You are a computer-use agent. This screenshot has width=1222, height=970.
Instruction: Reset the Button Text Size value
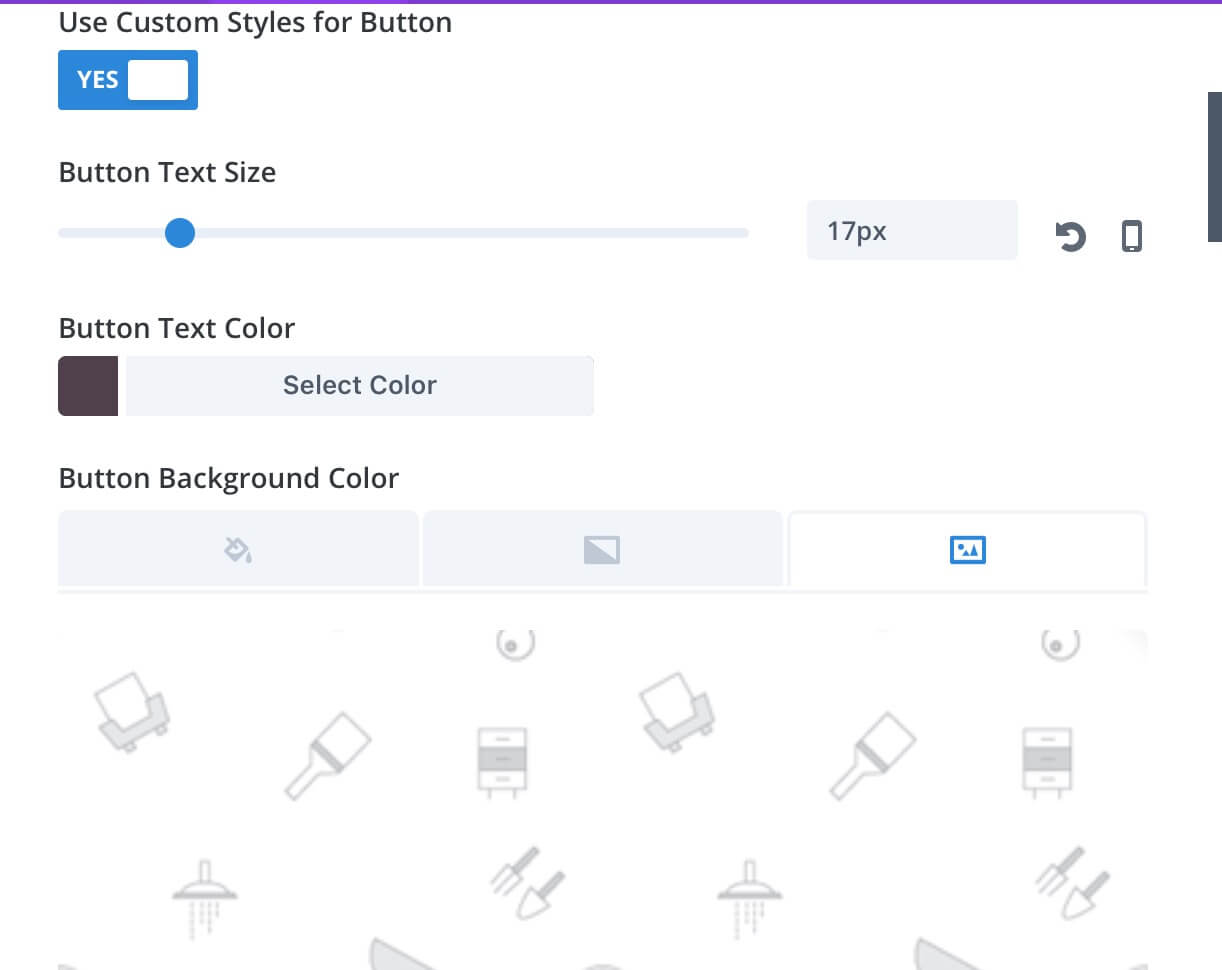1071,237
